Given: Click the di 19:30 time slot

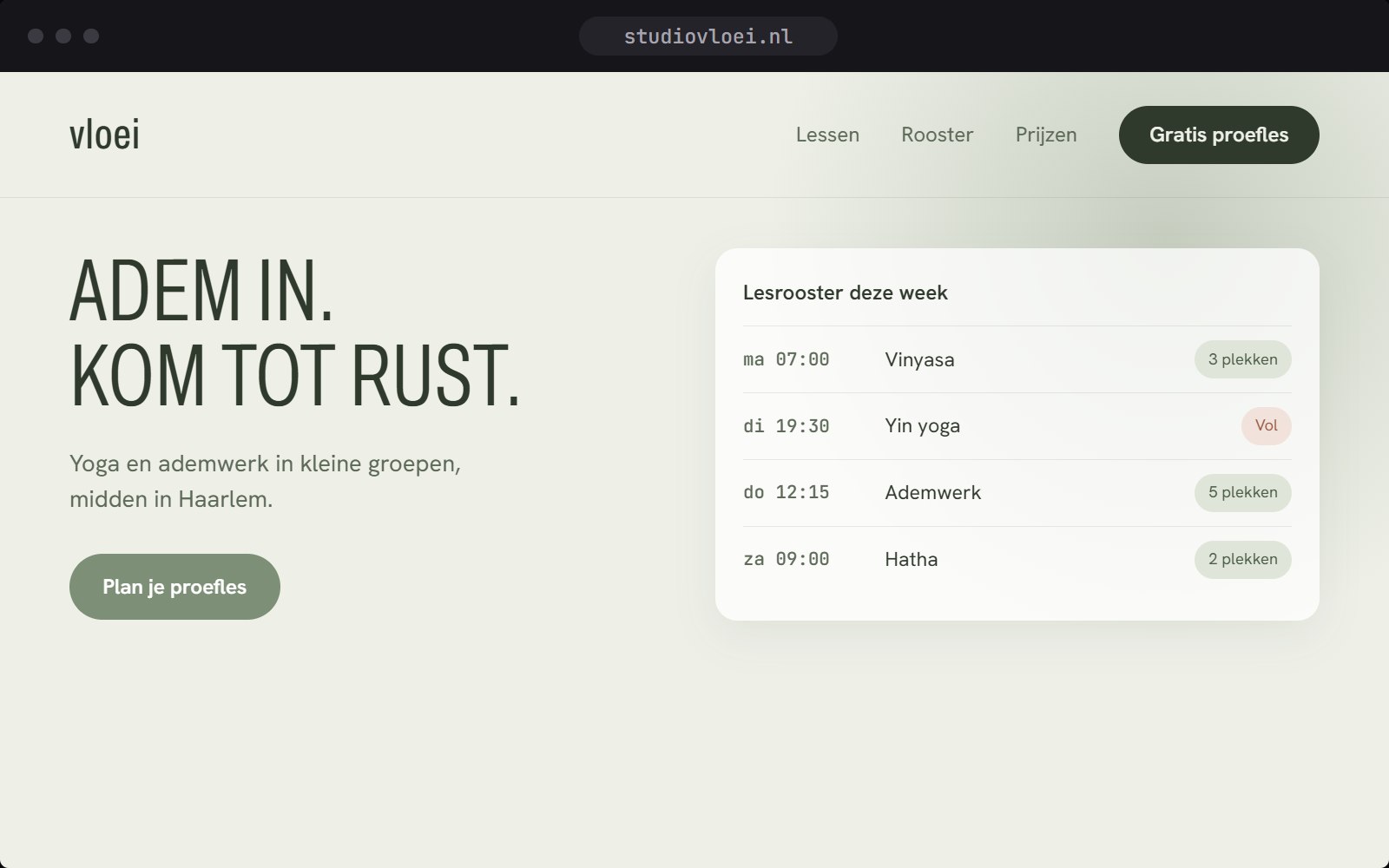Looking at the screenshot, I should 787,426.
